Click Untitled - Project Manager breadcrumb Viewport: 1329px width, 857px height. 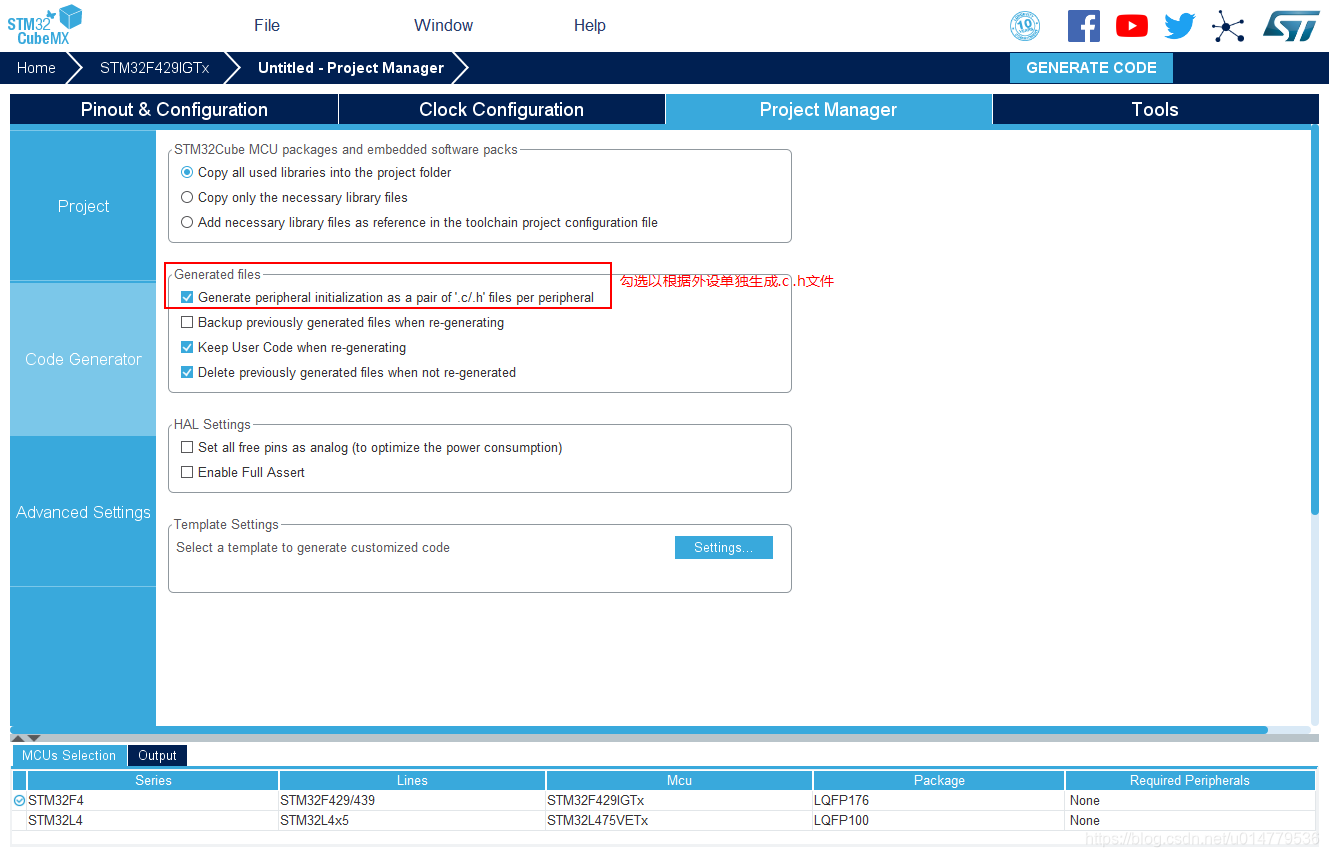coord(351,68)
